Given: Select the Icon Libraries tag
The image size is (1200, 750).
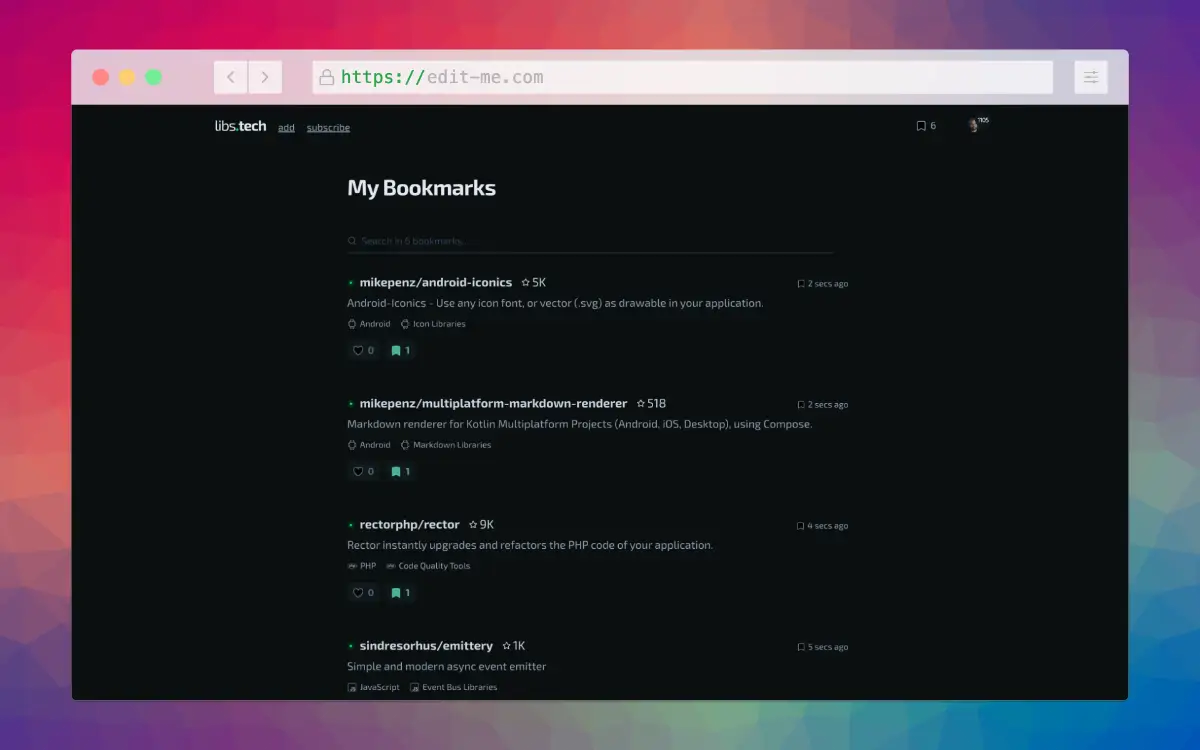Looking at the screenshot, I should point(433,324).
